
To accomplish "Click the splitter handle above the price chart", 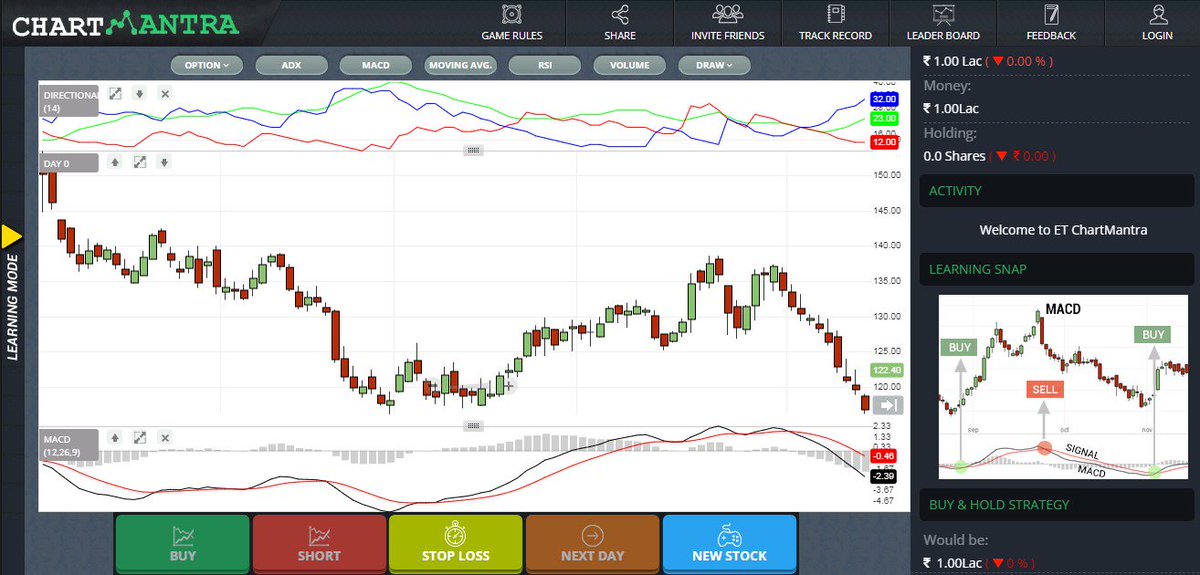I will (x=474, y=150).
